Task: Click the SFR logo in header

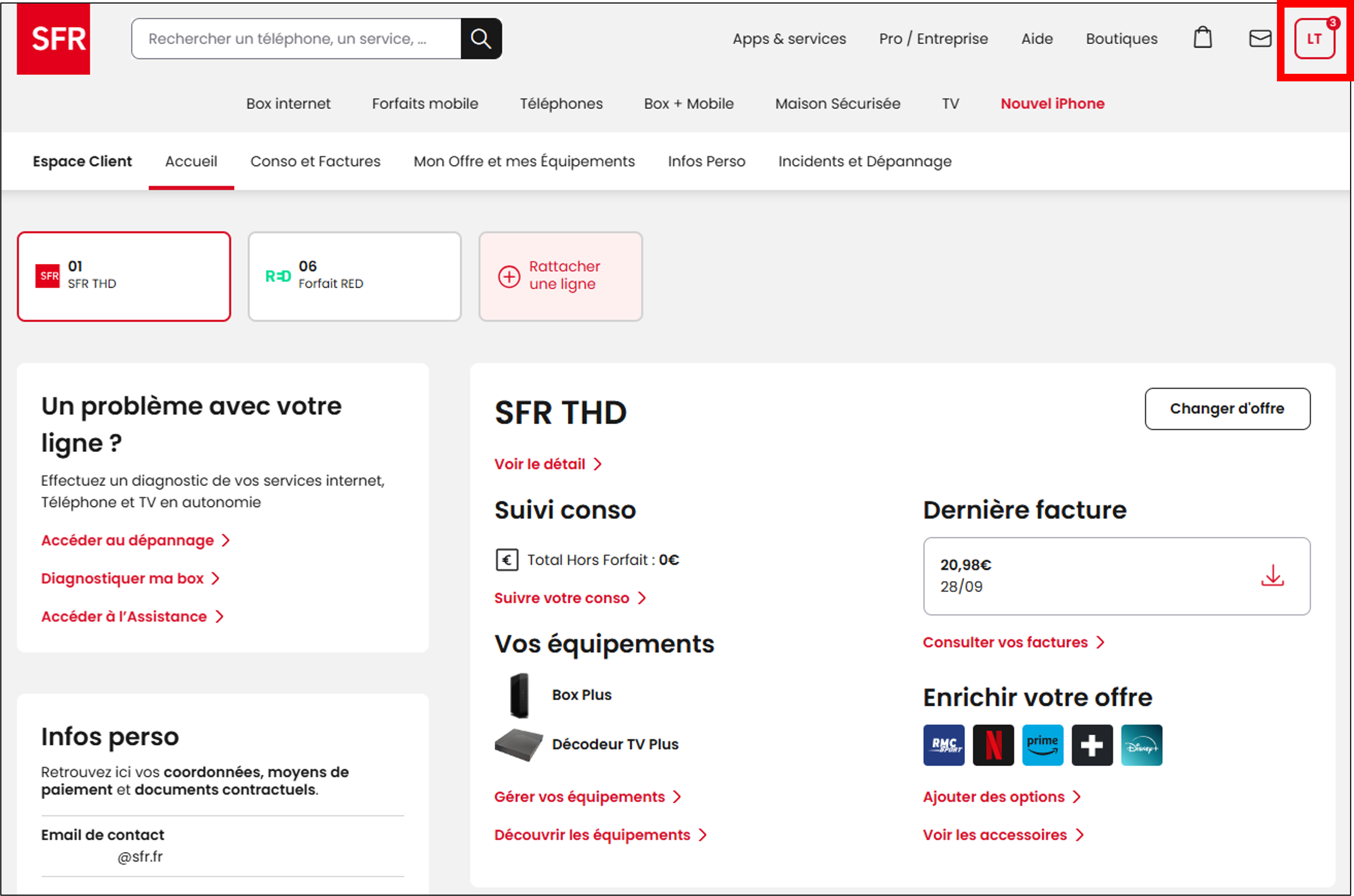Action: pos(53,39)
